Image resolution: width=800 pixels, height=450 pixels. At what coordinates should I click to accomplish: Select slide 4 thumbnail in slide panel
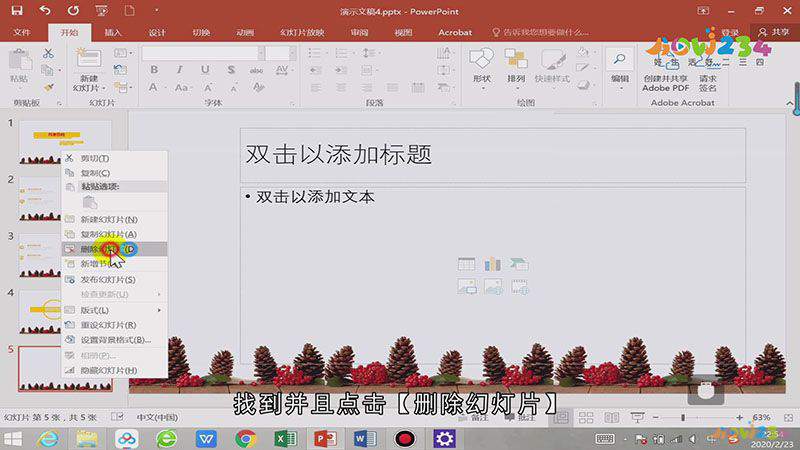(40, 312)
